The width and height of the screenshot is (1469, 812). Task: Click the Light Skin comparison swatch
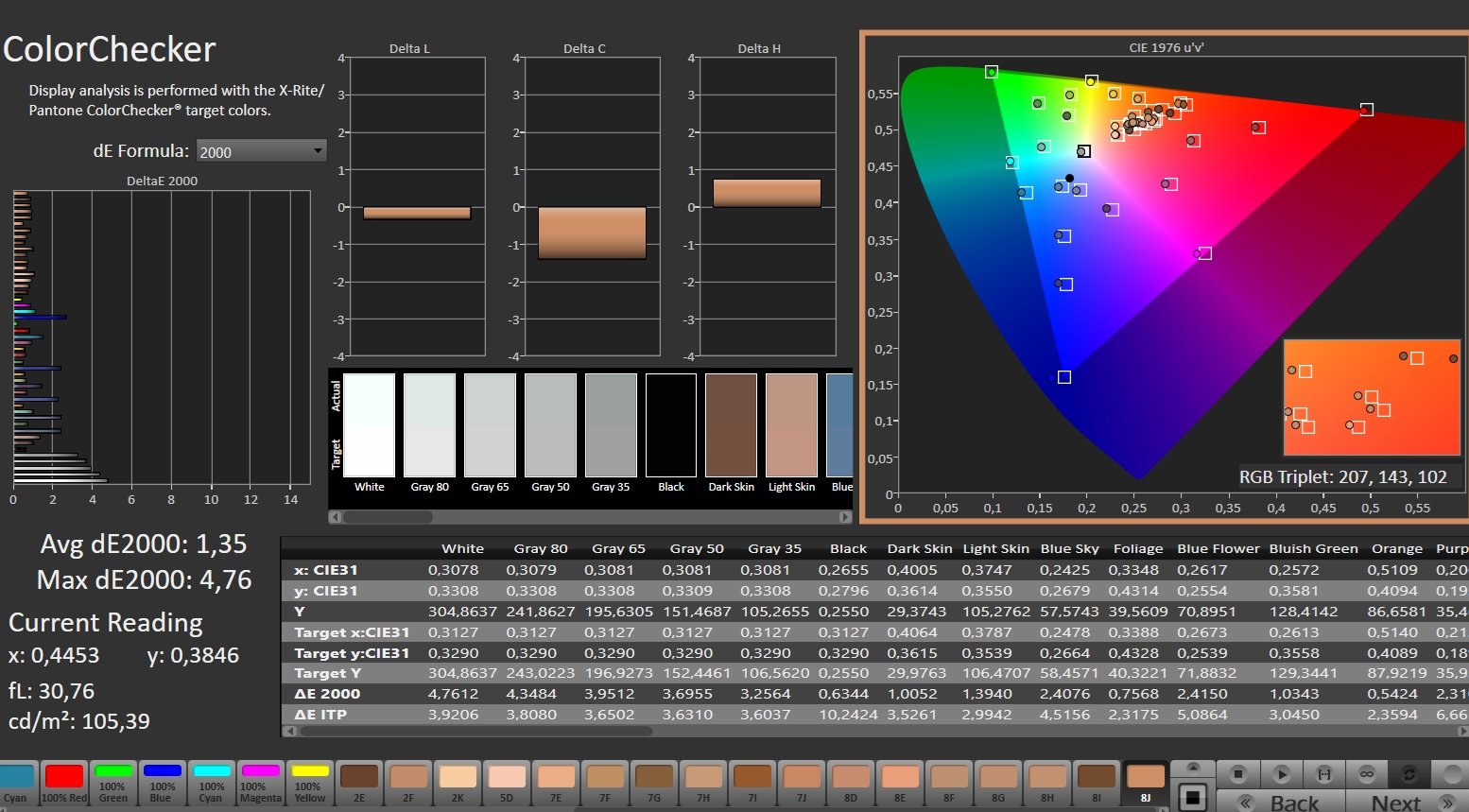[792, 425]
